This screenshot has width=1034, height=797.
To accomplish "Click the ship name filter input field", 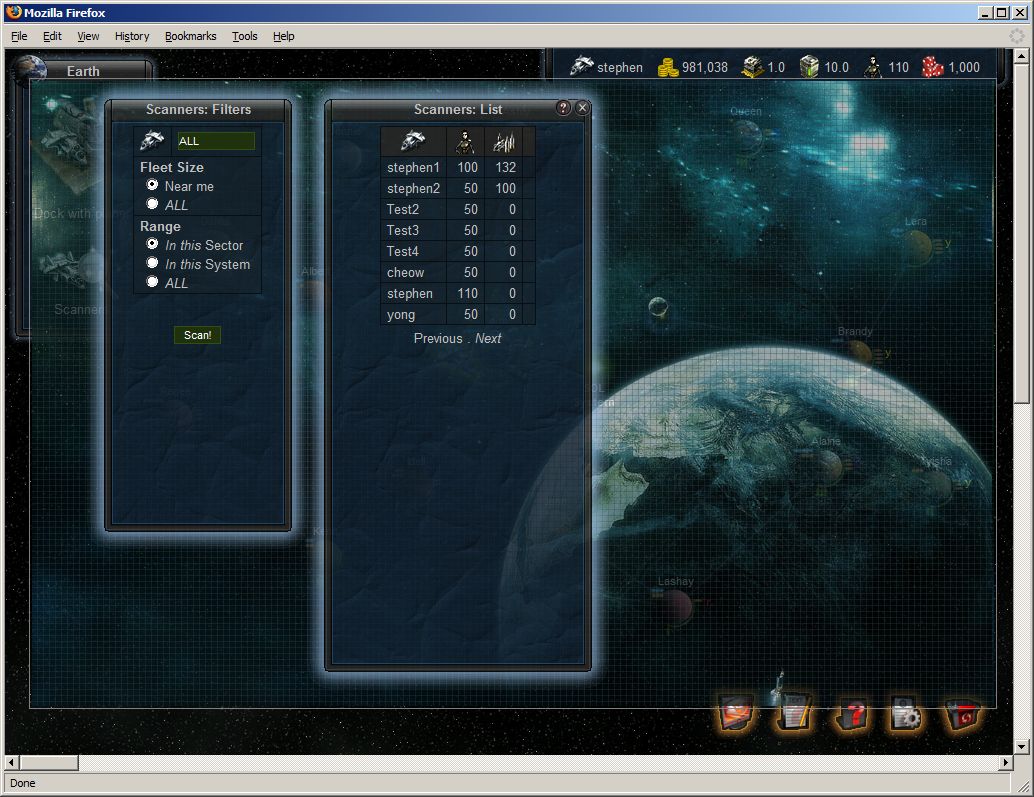I will click(x=216, y=141).
